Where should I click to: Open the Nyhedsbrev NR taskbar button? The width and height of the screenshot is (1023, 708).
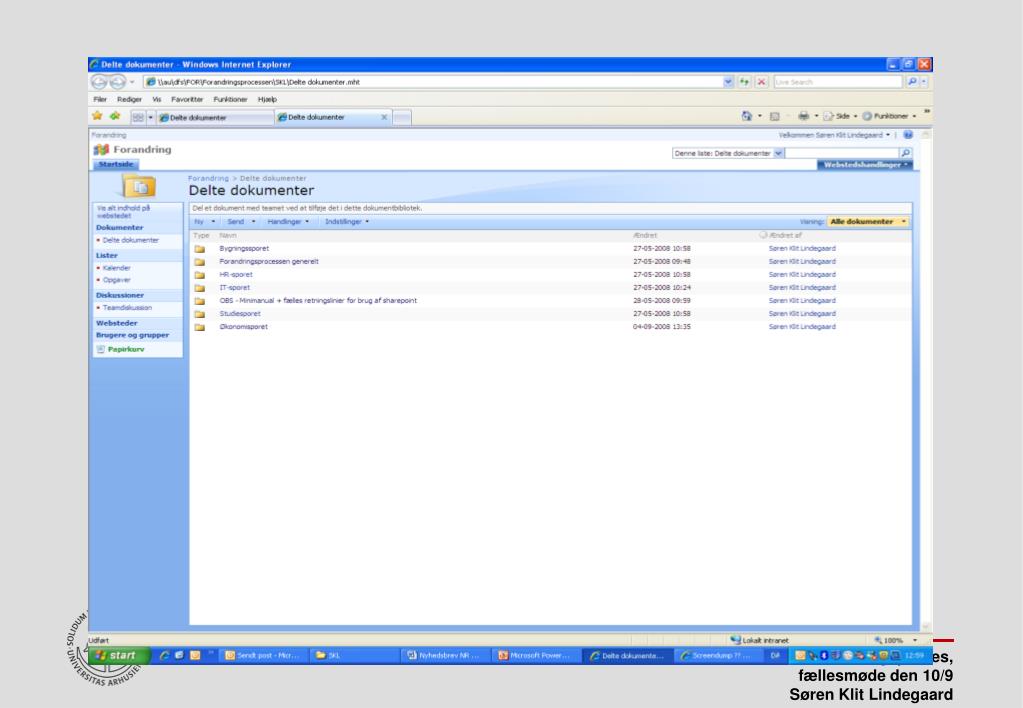coord(446,655)
